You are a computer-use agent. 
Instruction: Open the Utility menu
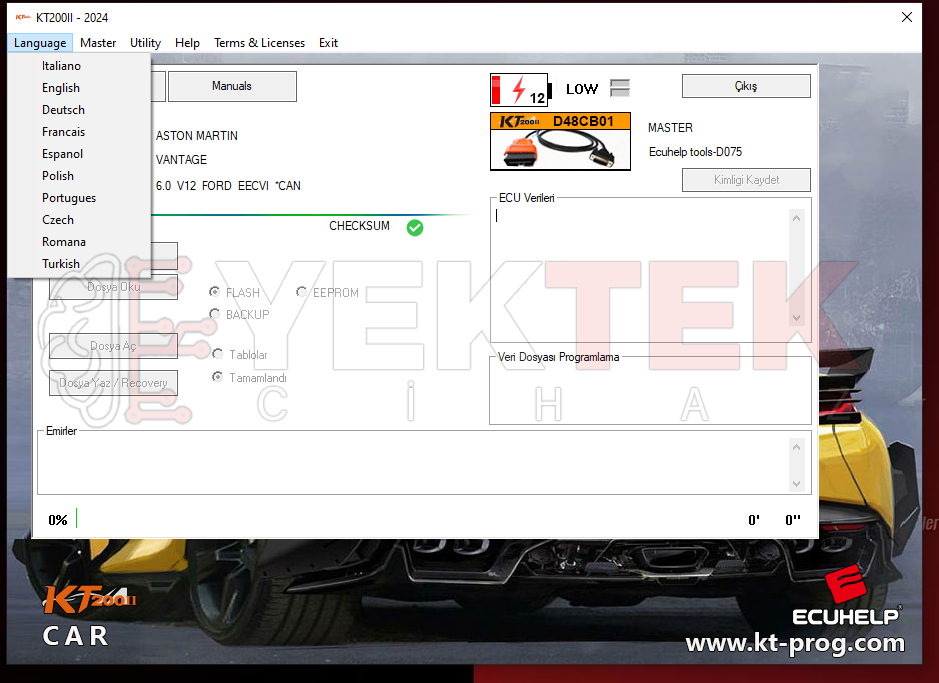[145, 43]
